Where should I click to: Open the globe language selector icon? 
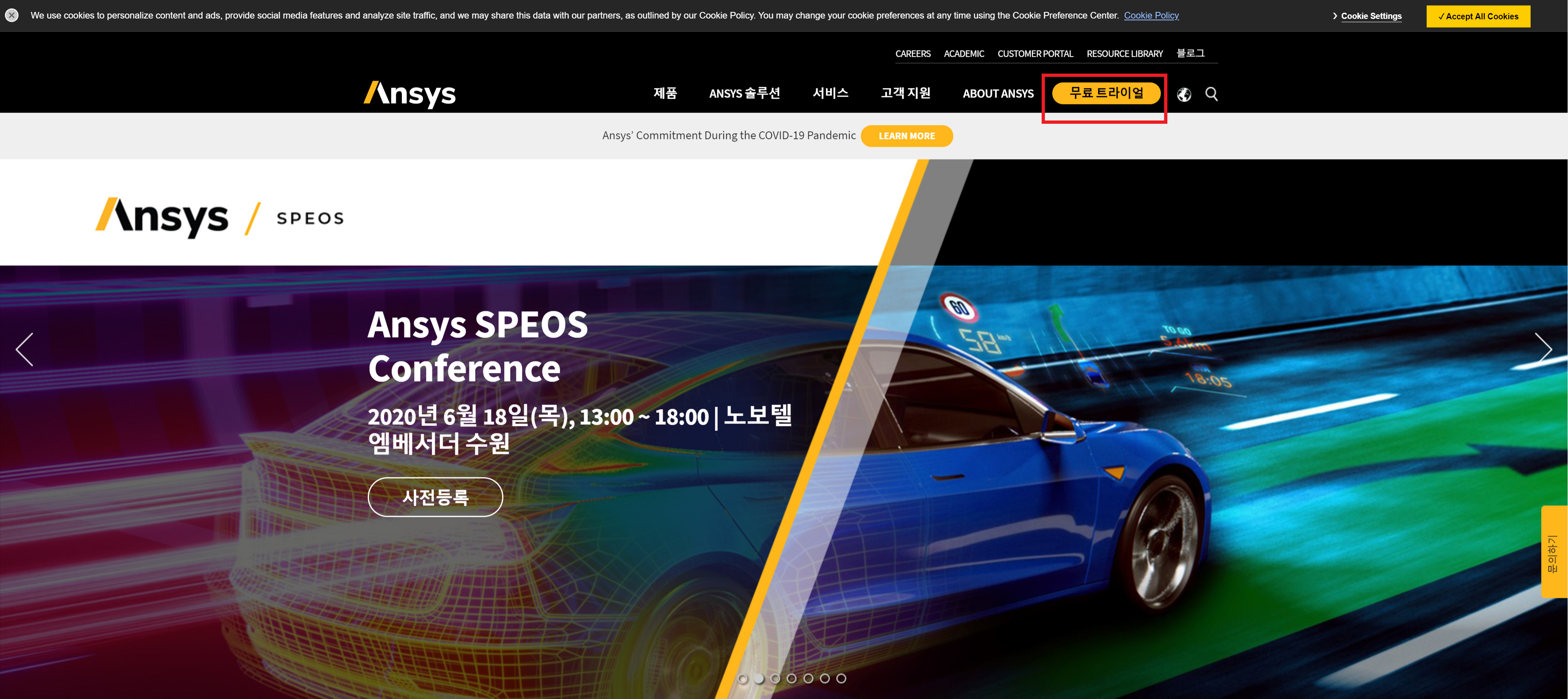click(x=1184, y=95)
